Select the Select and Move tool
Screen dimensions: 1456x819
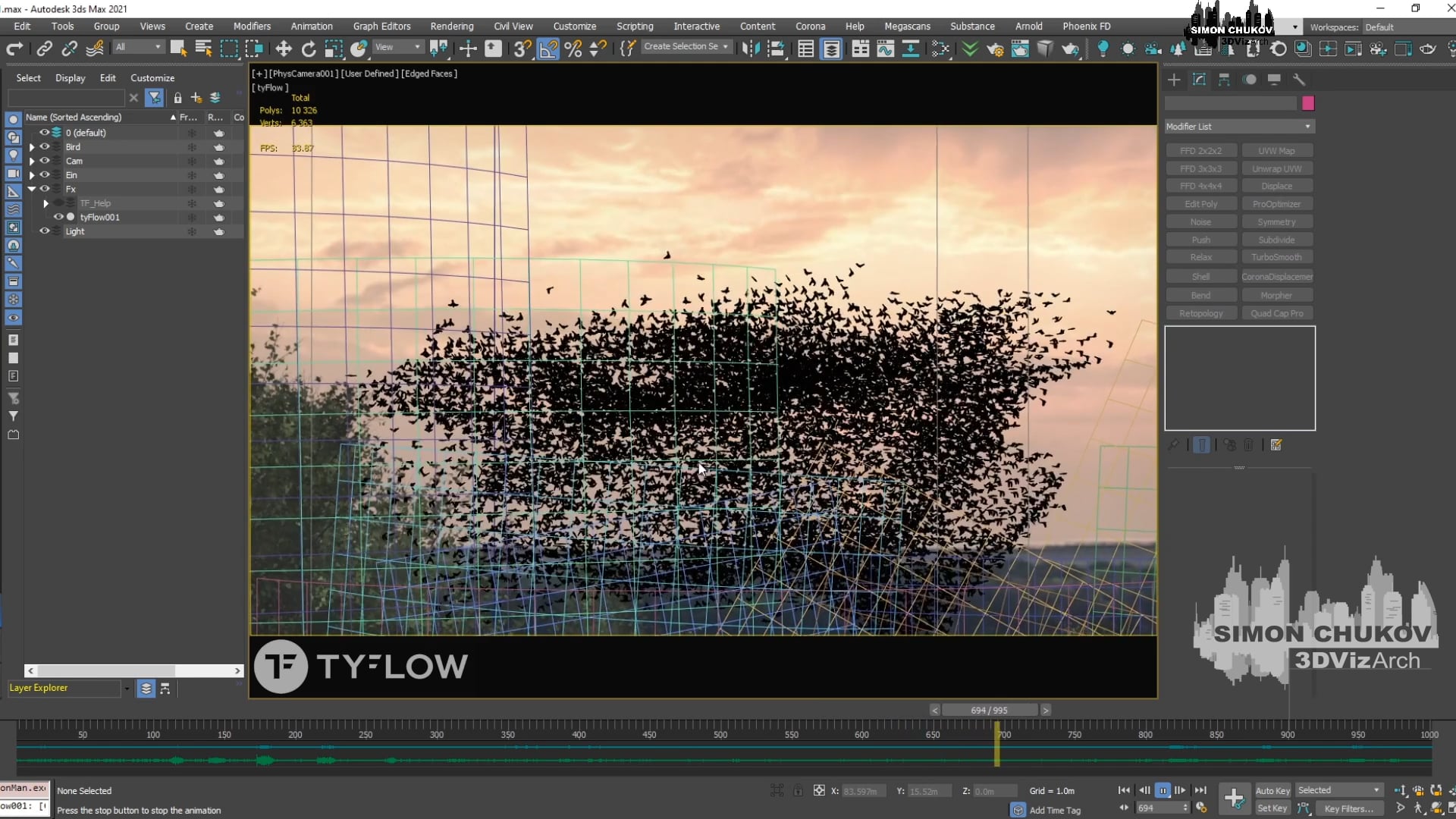283,47
